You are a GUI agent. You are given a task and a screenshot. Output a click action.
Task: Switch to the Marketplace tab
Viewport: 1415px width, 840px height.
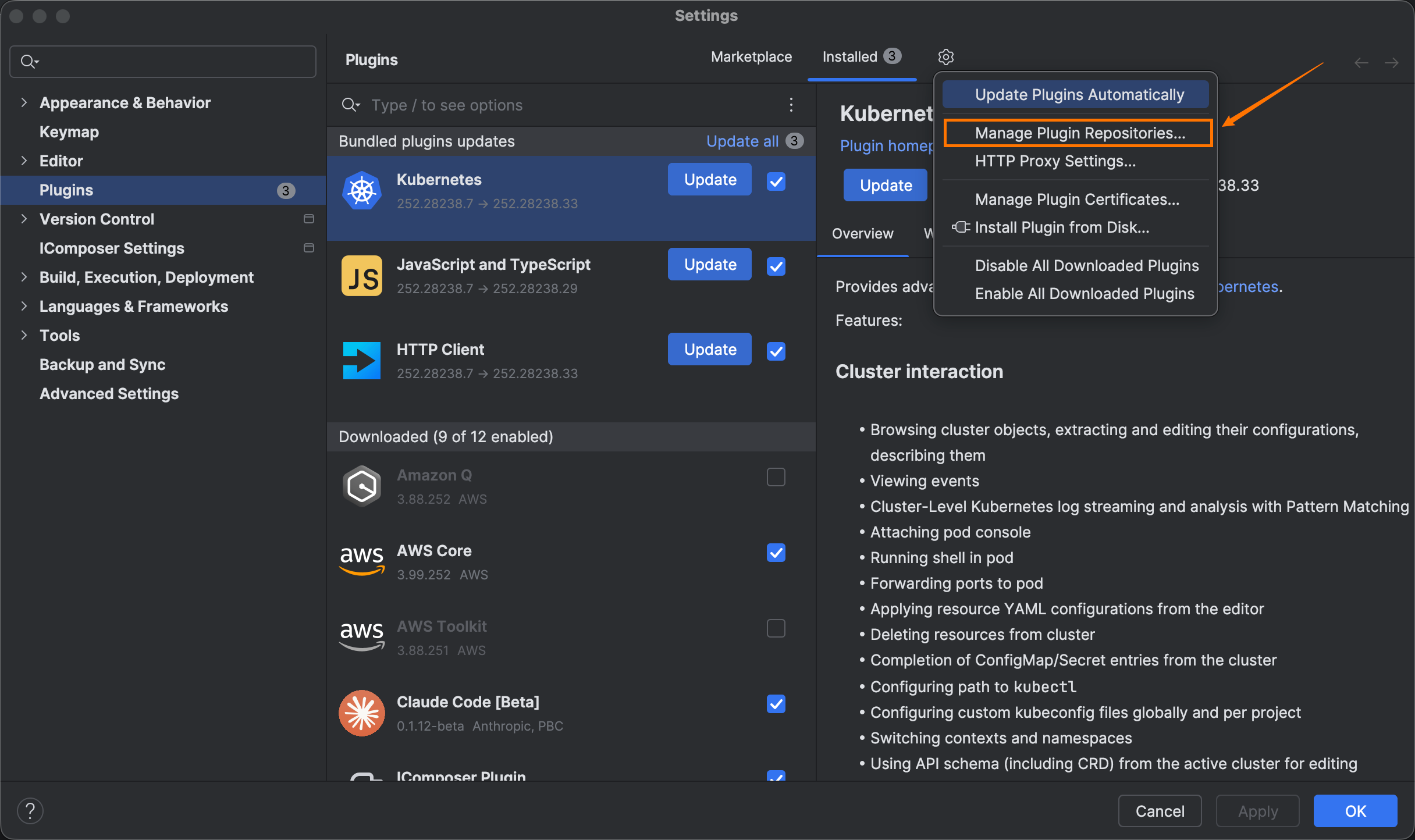pyautogui.click(x=751, y=57)
